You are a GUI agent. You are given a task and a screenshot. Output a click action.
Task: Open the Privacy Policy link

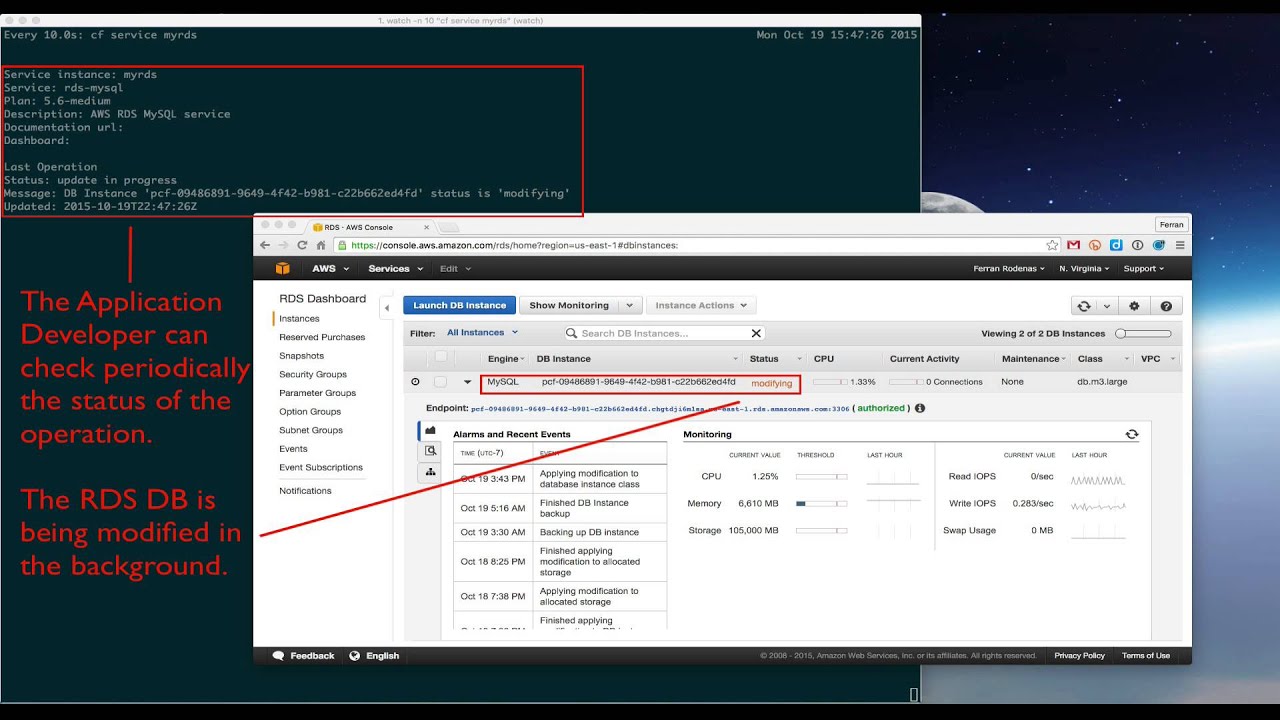point(1079,655)
